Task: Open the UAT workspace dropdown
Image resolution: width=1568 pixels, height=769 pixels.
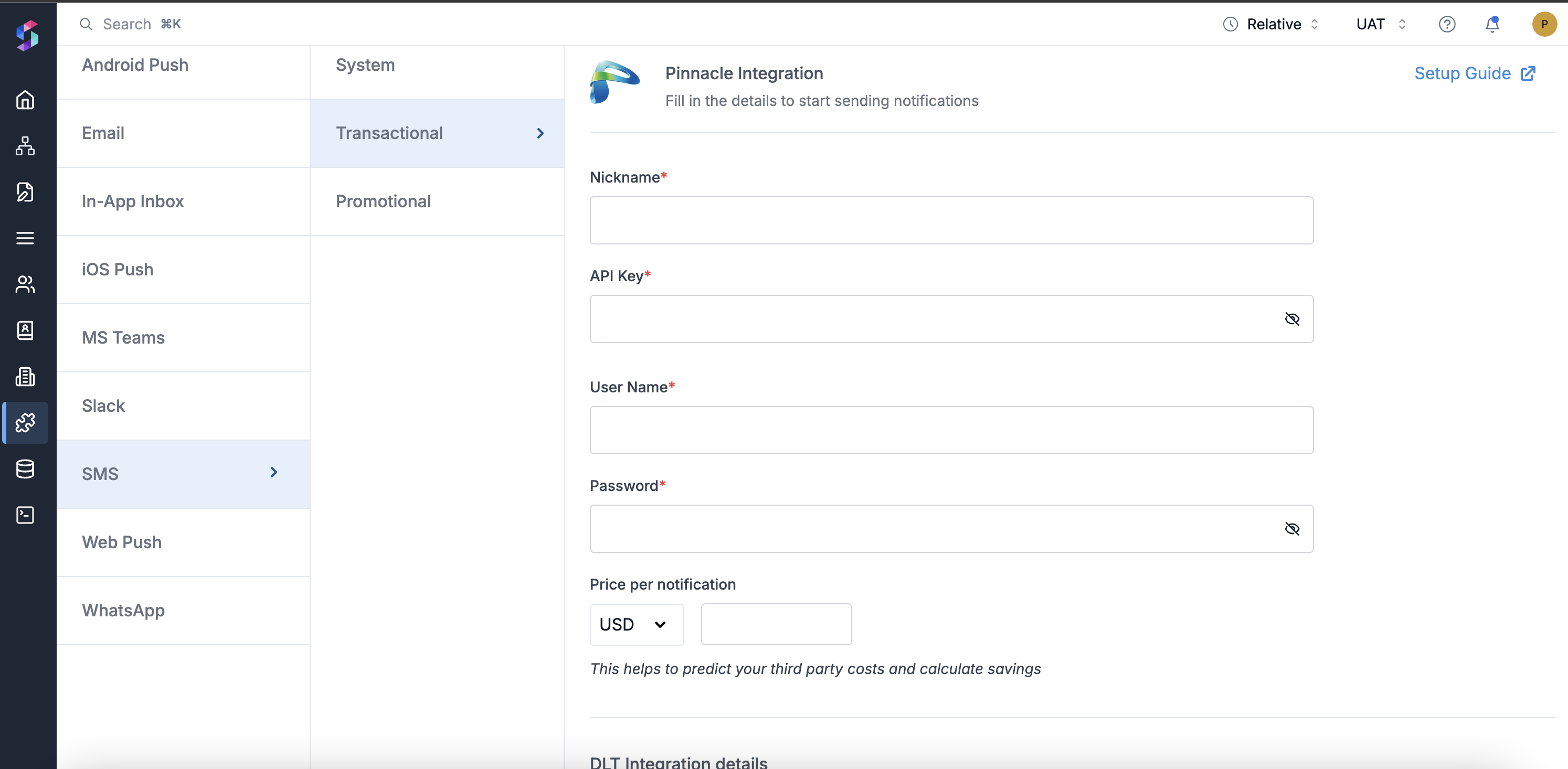Action: (x=1381, y=24)
